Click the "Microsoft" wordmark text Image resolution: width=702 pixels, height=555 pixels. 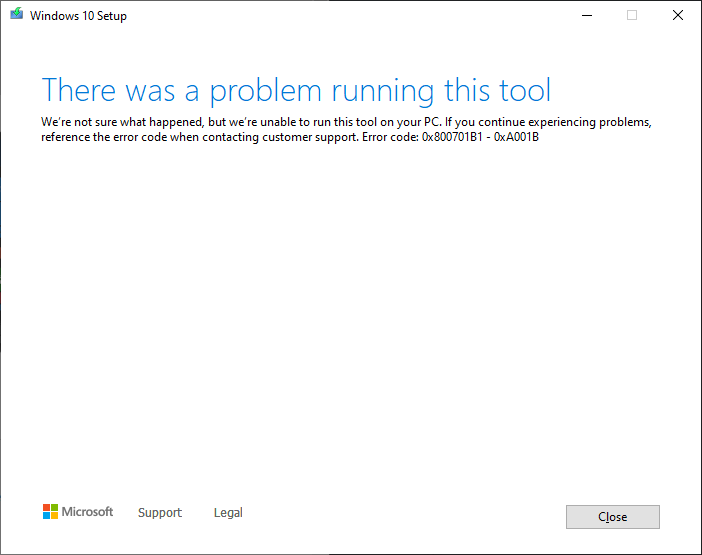(88, 512)
